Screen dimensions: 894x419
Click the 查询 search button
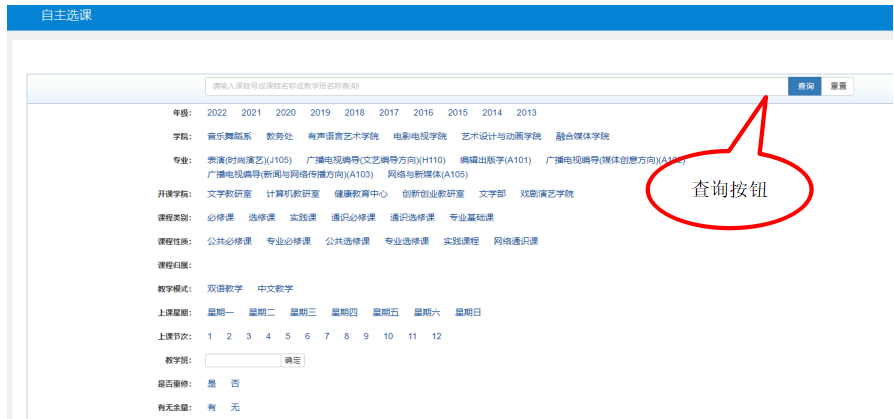click(804, 86)
